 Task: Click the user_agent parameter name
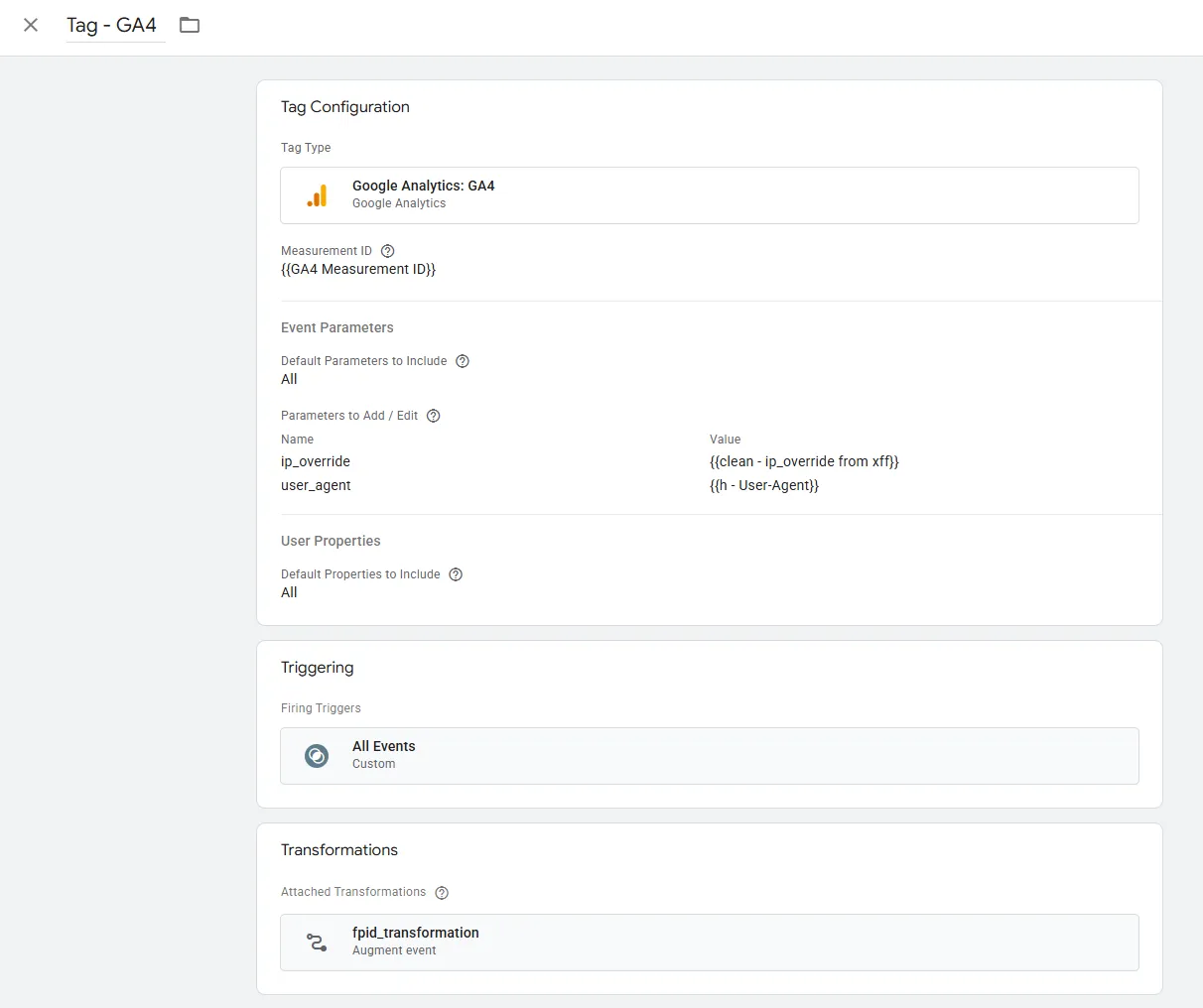point(316,485)
